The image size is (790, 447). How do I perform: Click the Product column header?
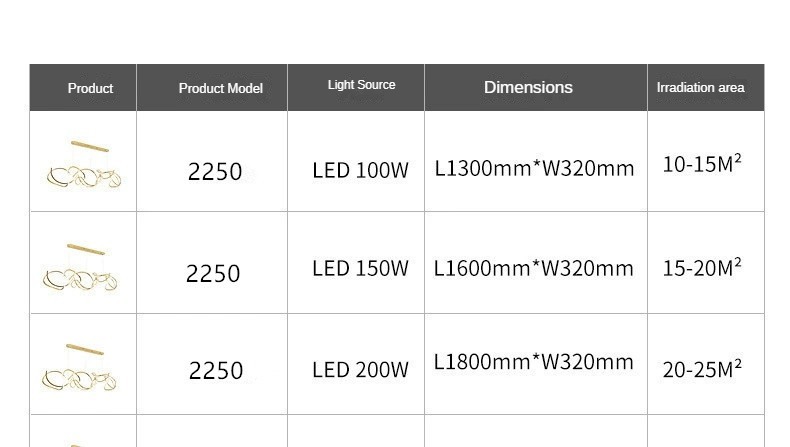(90, 88)
